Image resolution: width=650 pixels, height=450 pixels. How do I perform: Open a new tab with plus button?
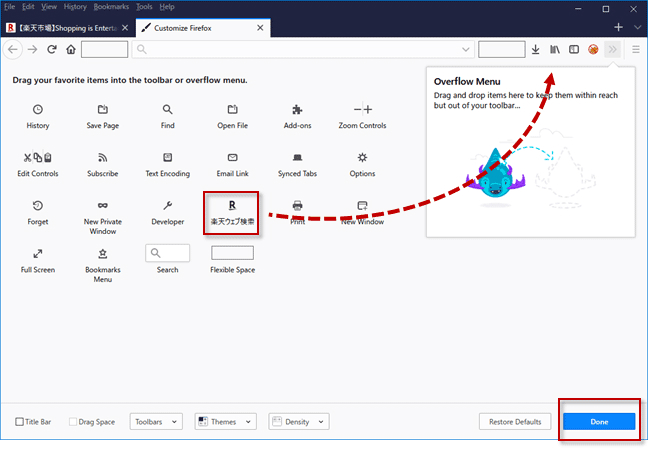[x=618, y=27]
